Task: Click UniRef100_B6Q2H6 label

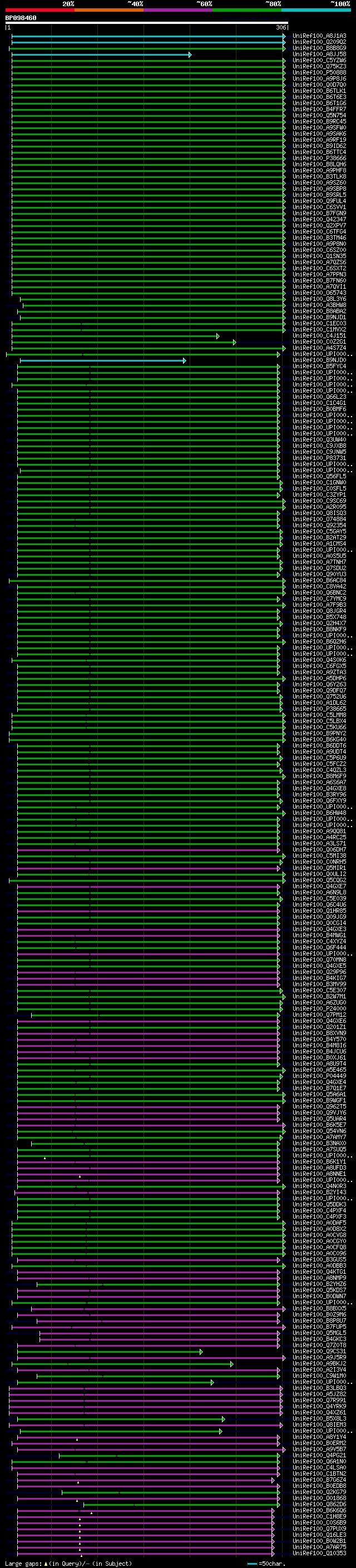Action: tap(319, 641)
